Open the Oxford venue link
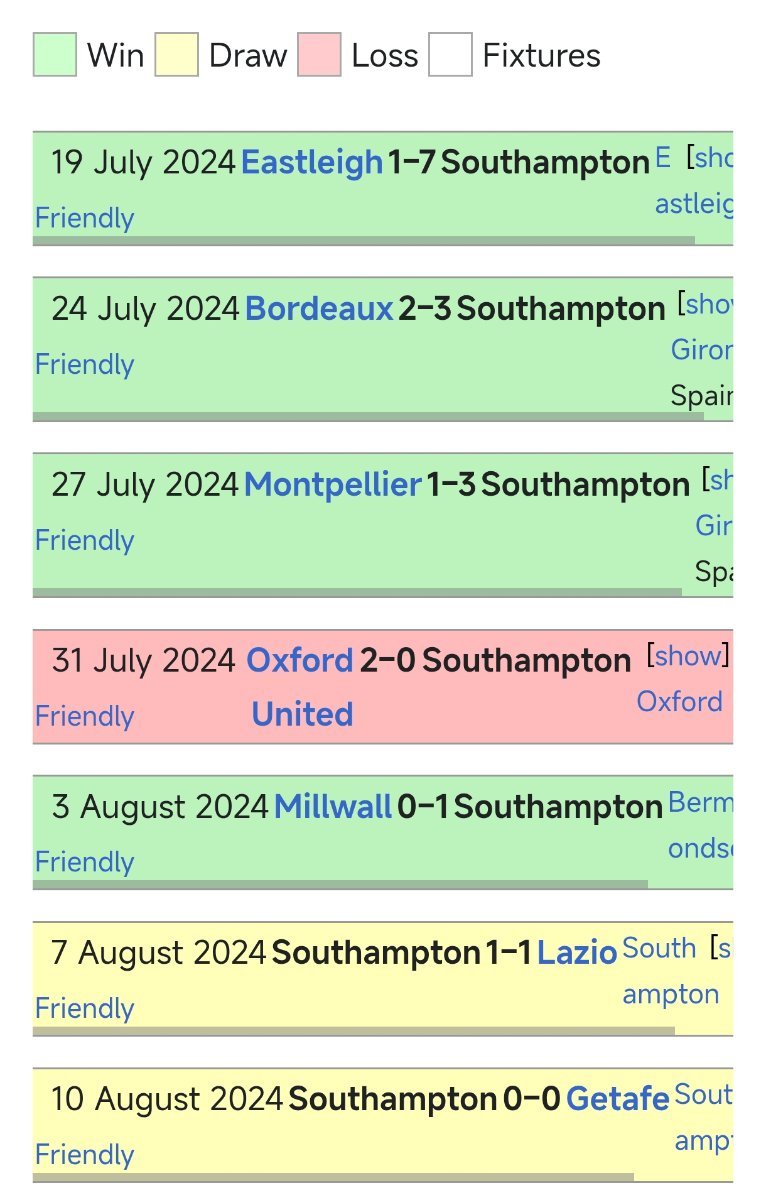The height and width of the screenshot is (1200, 766). [680, 701]
